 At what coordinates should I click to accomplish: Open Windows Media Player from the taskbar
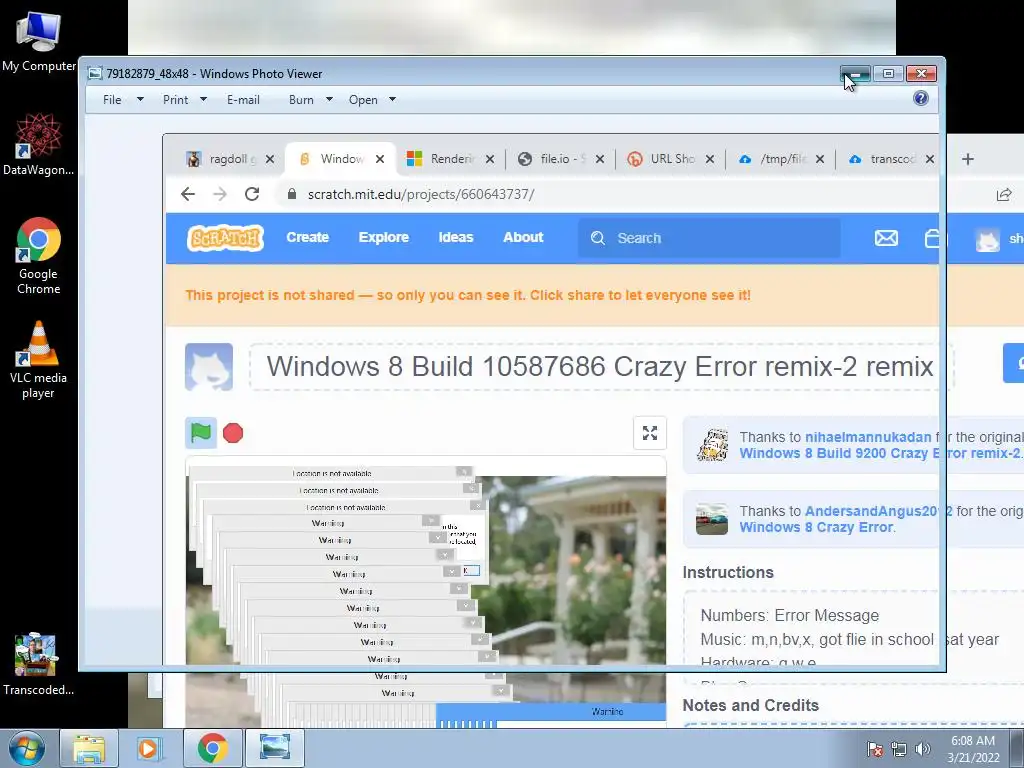pyautogui.click(x=150, y=748)
